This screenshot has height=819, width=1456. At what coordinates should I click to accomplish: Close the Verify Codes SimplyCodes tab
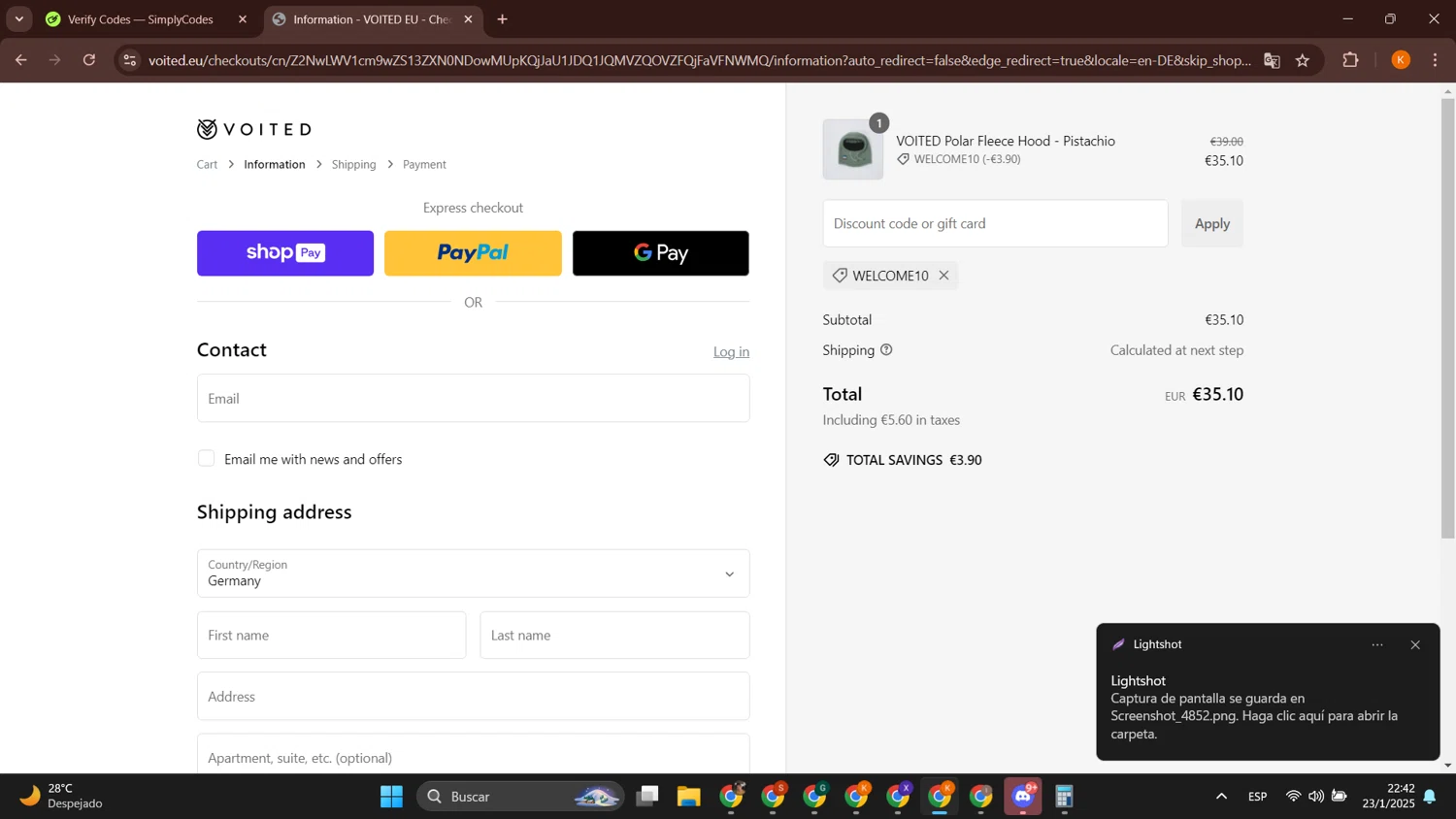point(243,19)
